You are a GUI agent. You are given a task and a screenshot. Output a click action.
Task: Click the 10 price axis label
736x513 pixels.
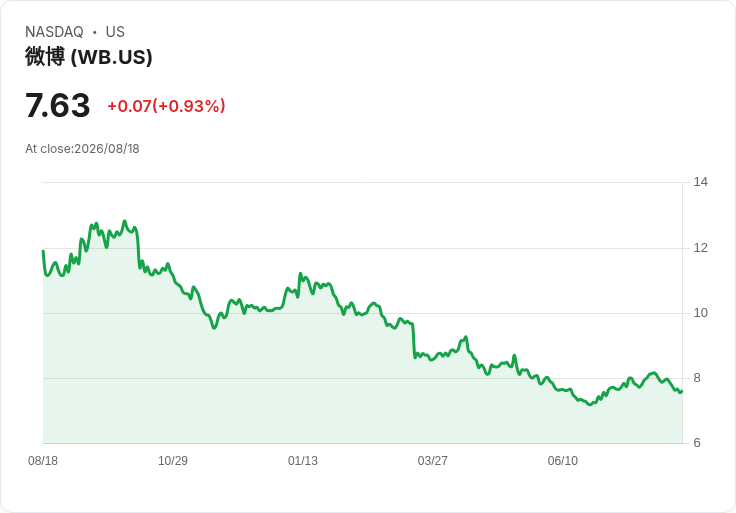(700, 313)
